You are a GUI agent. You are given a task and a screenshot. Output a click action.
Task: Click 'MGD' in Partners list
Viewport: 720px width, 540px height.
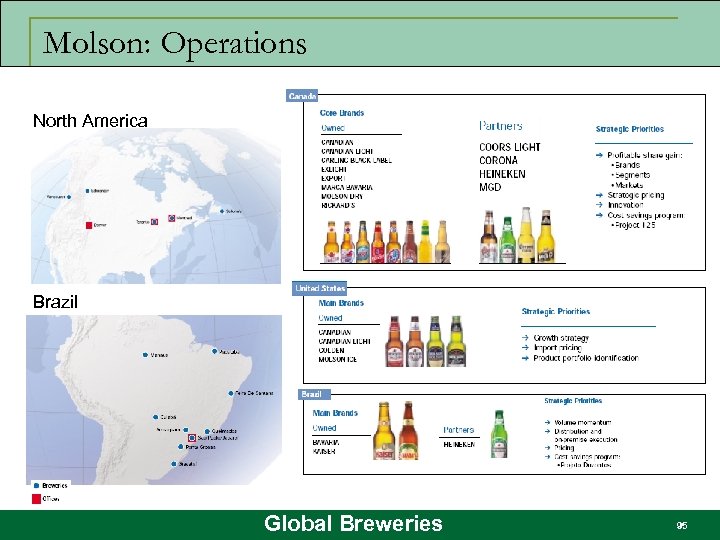[490, 187]
